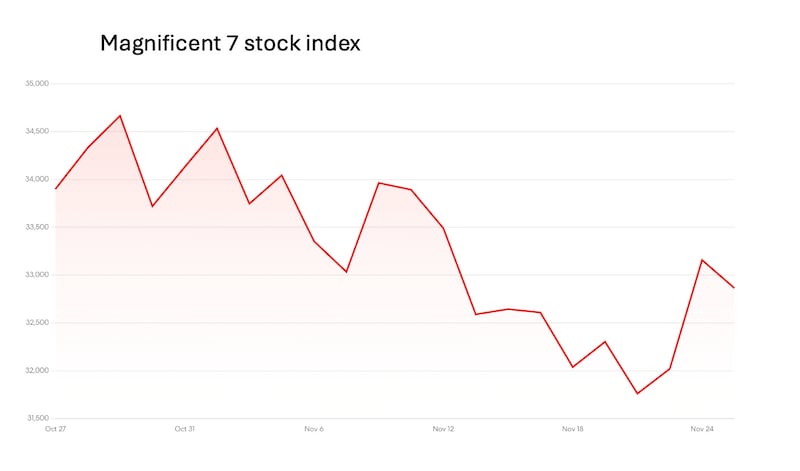Click the Nov 18 date label

(573, 429)
